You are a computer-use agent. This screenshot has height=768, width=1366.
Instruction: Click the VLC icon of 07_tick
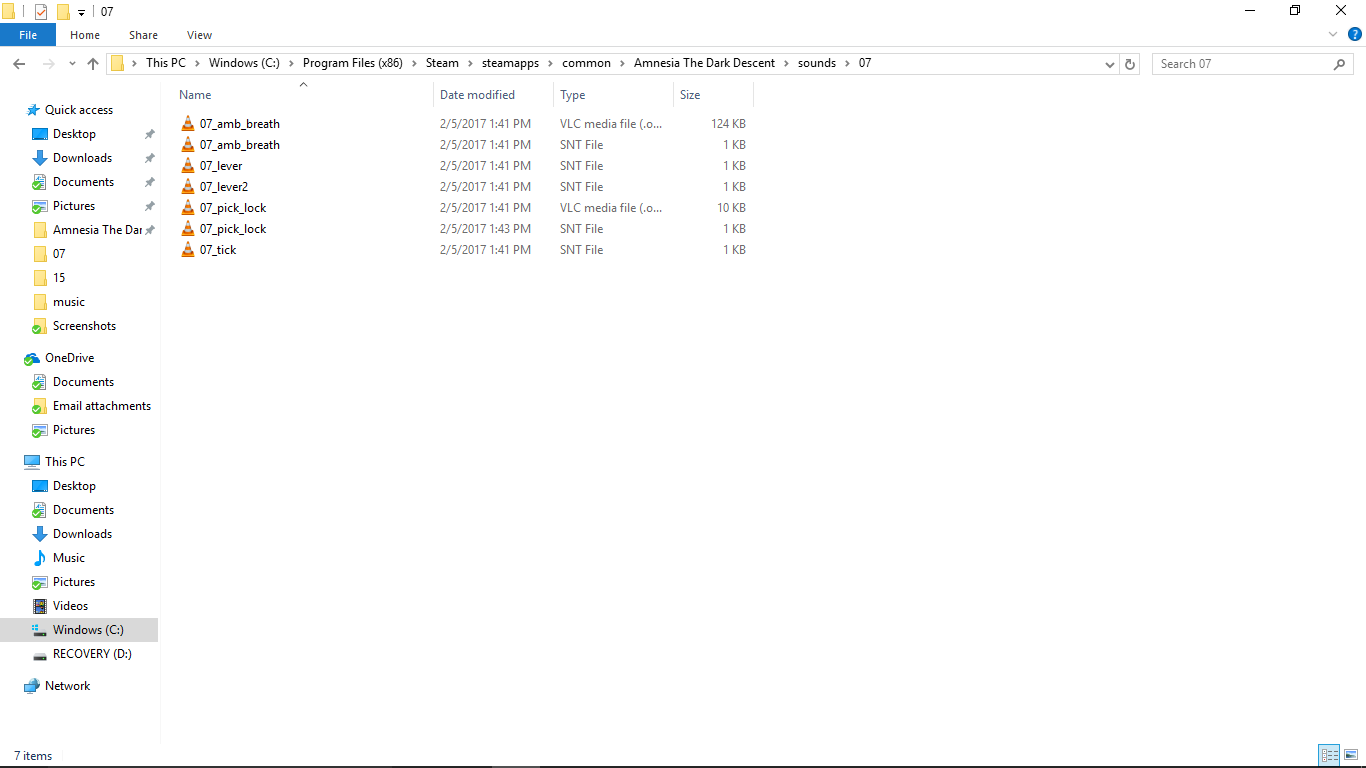188,250
